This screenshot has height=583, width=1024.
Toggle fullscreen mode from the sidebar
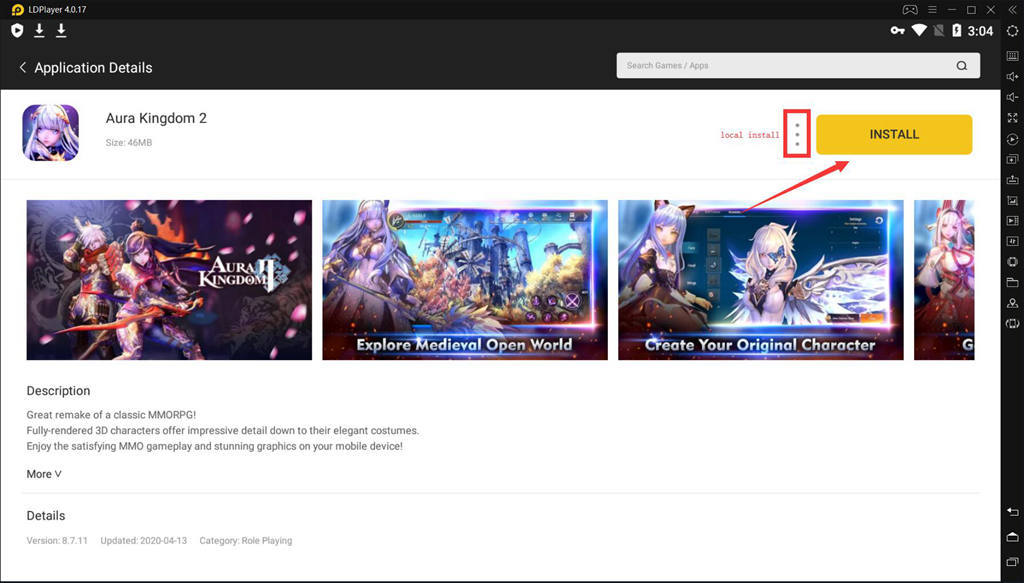pyautogui.click(x=1012, y=118)
